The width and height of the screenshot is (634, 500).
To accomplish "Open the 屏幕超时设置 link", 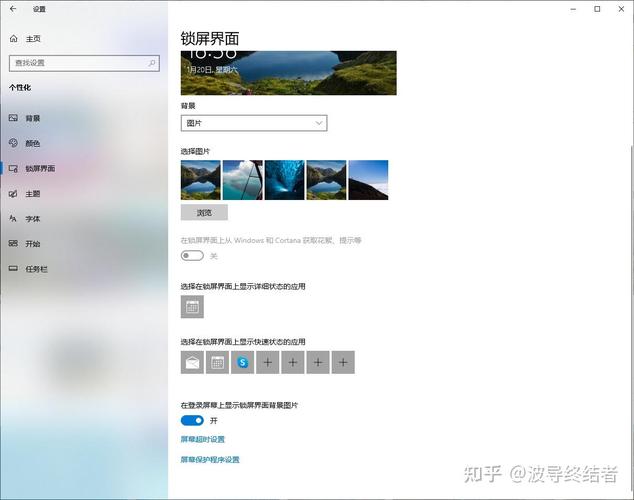I will (203, 439).
